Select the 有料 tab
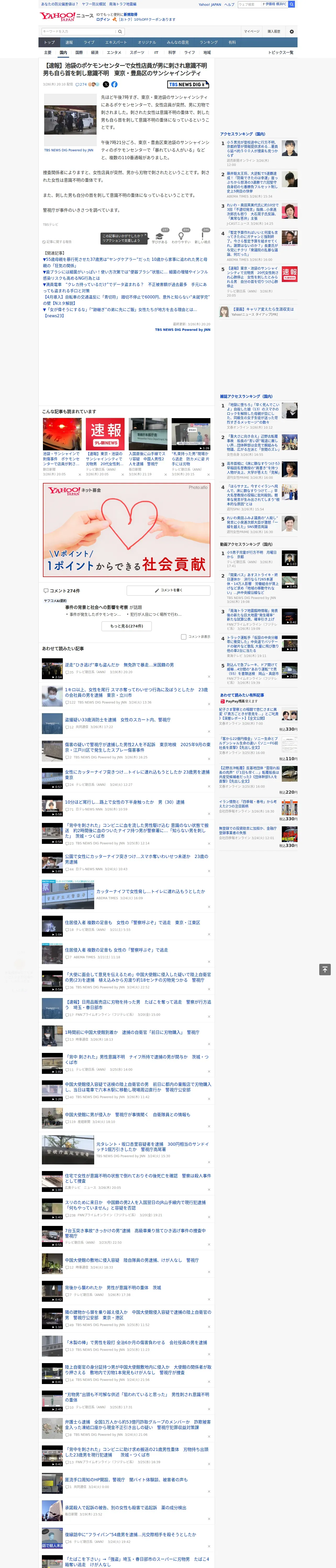This screenshot has width=336, height=1568. click(232, 43)
